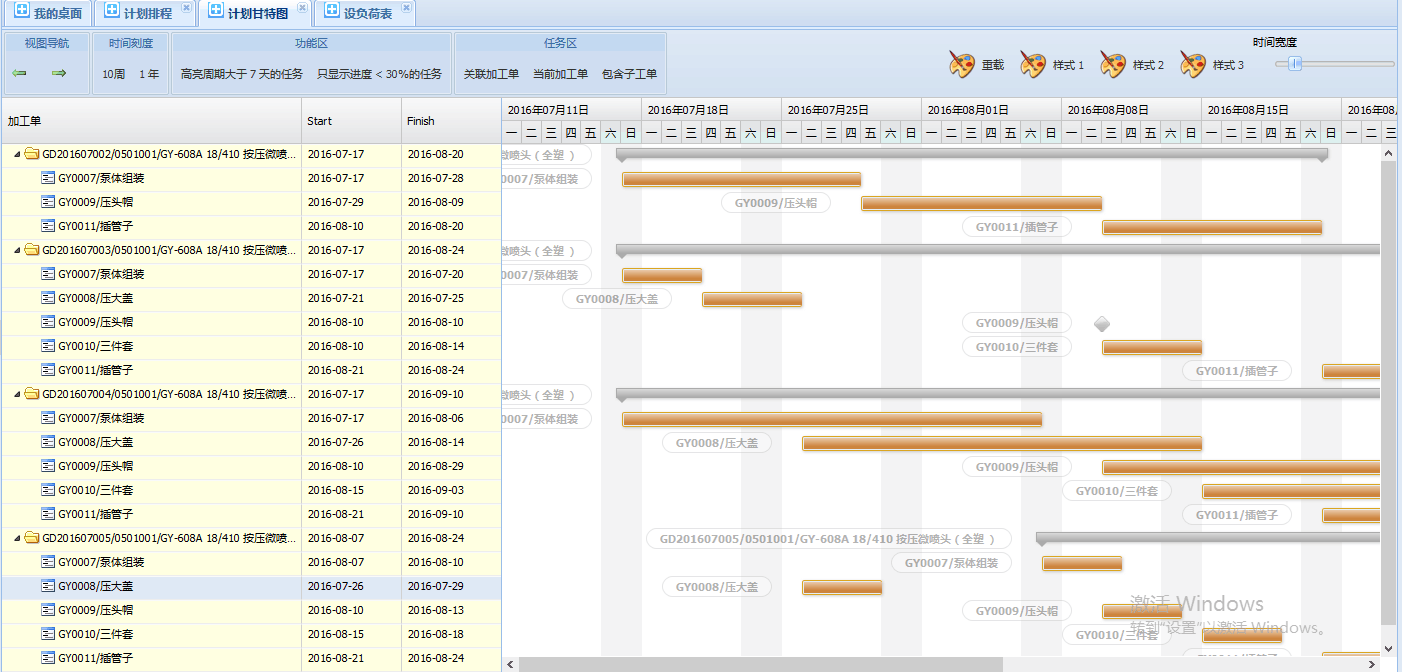The width and height of the screenshot is (1402, 672).
Task: Click 只显示进度 < 30%的任务 filter
Action: click(x=379, y=74)
